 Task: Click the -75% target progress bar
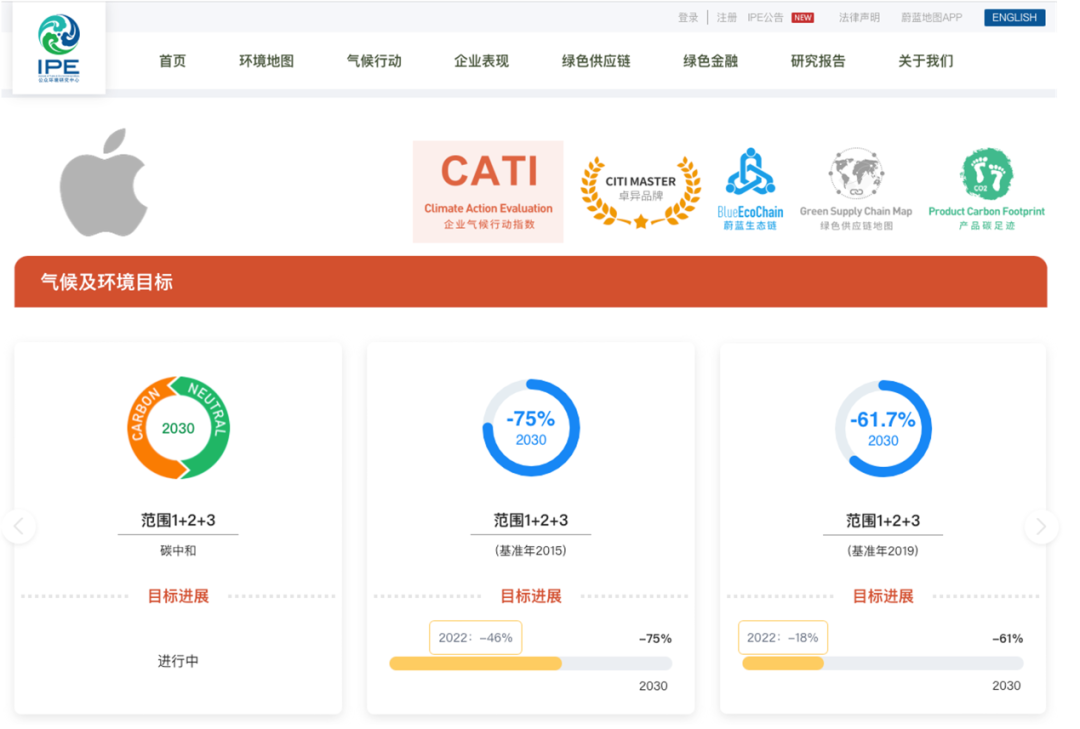point(531,664)
